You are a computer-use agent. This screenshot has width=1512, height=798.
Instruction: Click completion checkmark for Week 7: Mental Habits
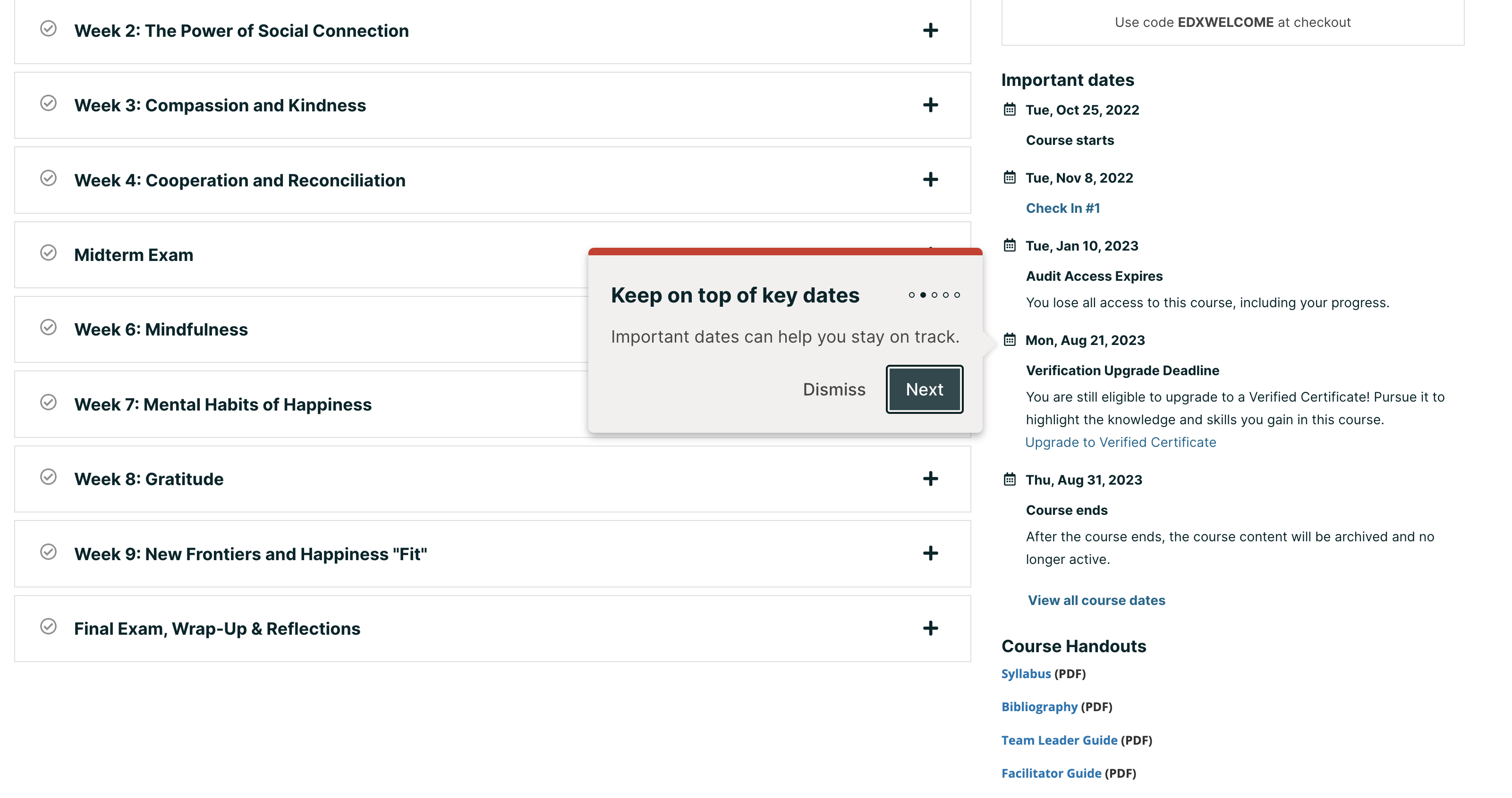[x=48, y=403]
